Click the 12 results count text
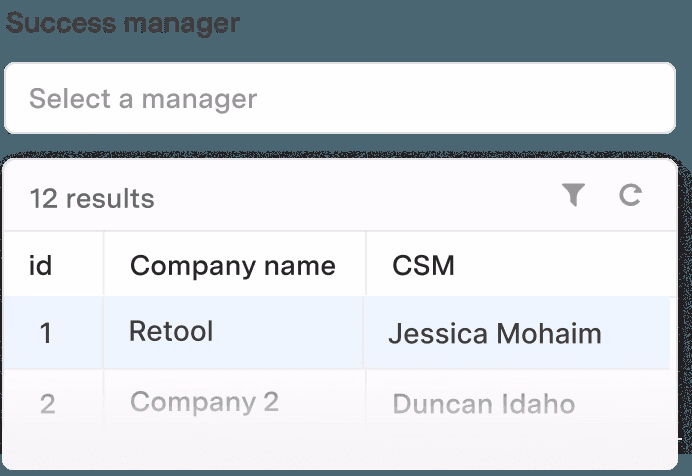This screenshot has height=476, width=692. point(92,198)
